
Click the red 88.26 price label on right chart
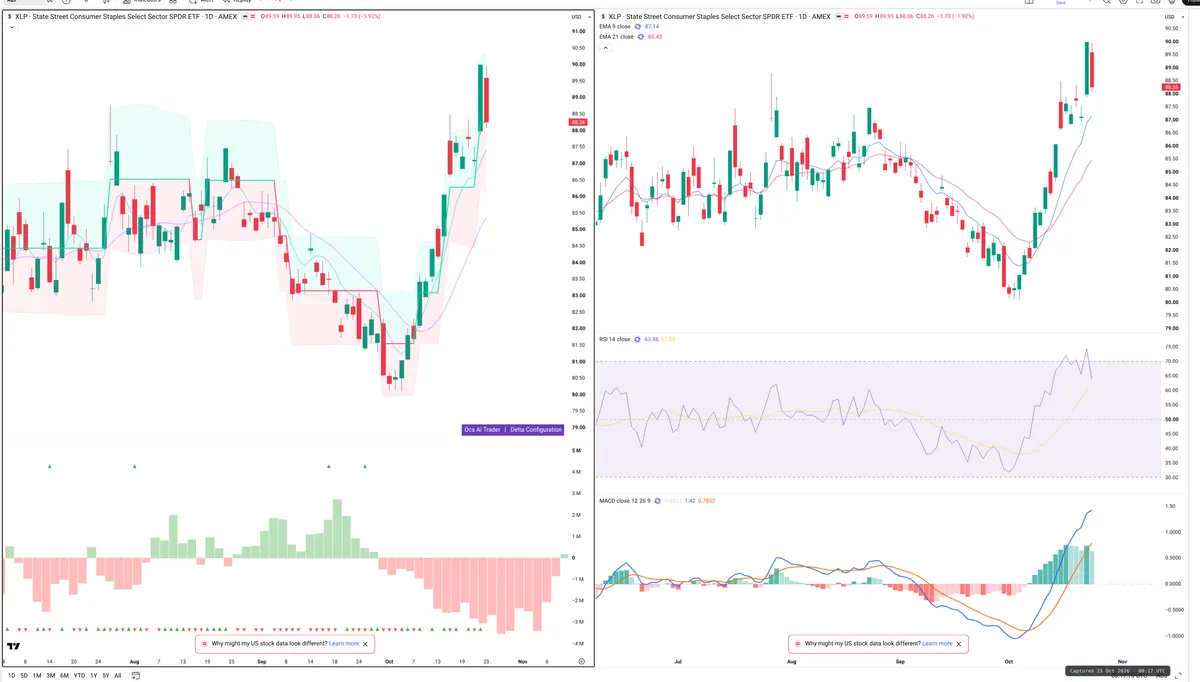(x=1170, y=87)
